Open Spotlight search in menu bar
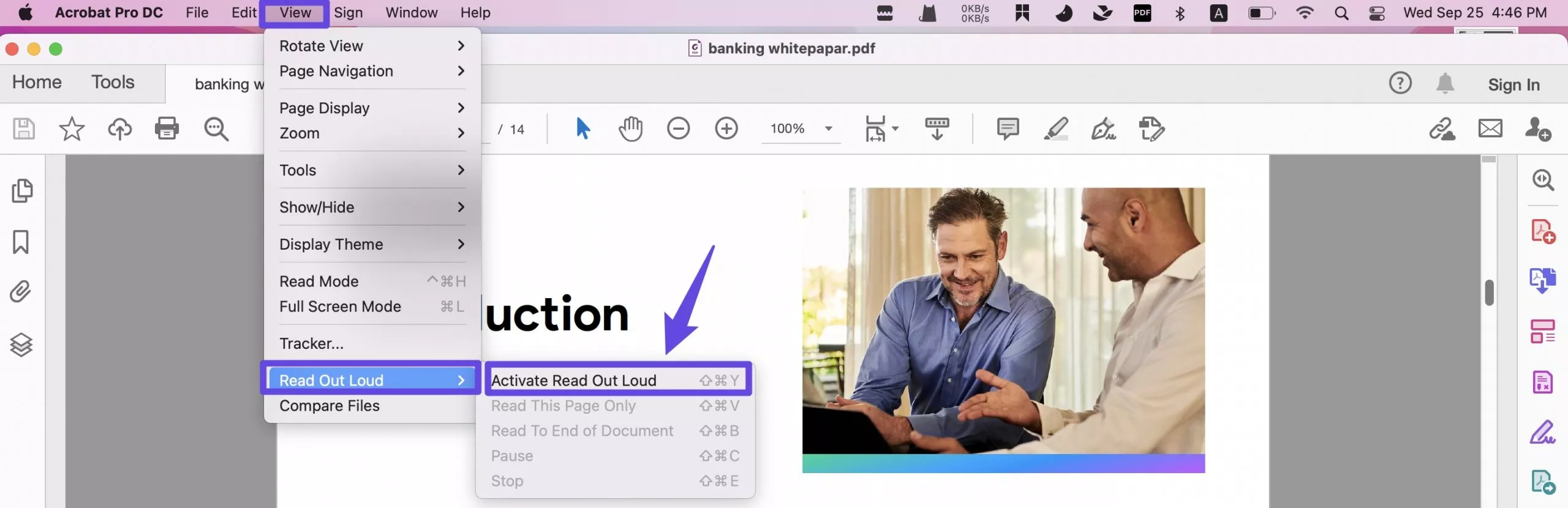 tap(1341, 13)
